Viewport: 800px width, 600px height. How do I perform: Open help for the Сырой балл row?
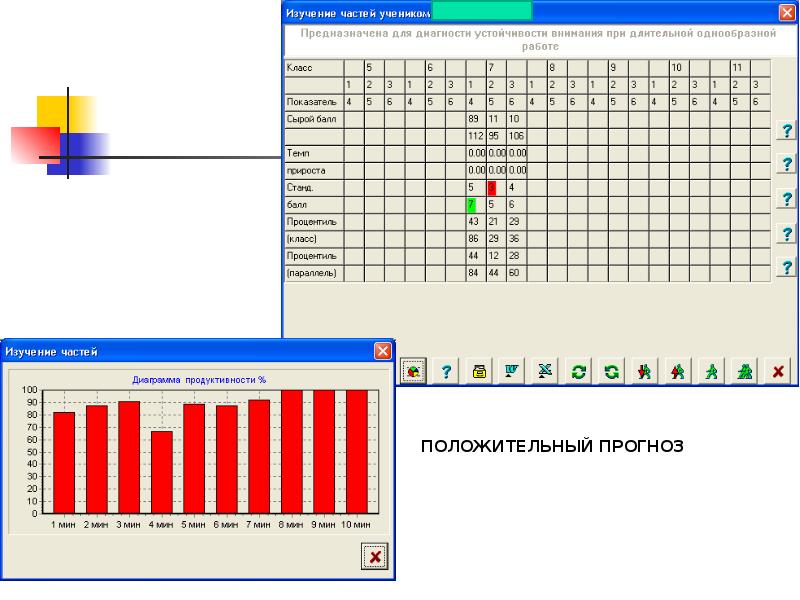coord(787,131)
